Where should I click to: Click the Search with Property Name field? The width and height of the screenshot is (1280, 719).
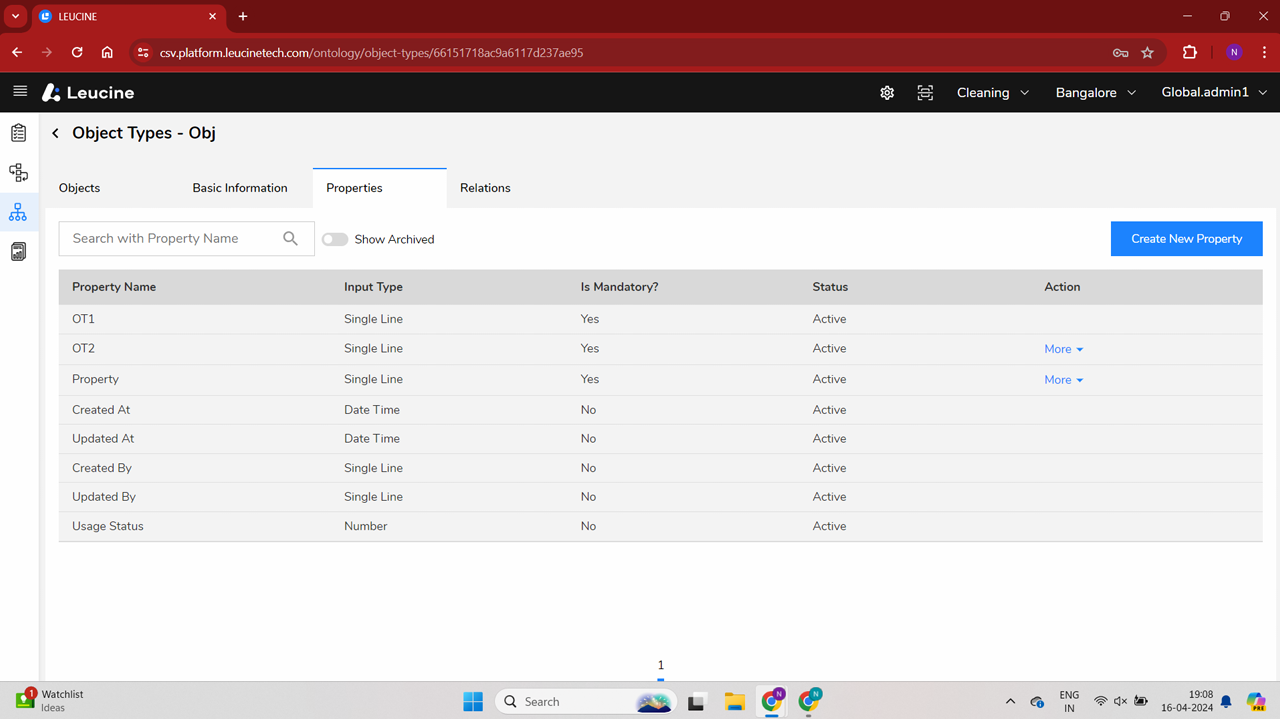(x=186, y=238)
